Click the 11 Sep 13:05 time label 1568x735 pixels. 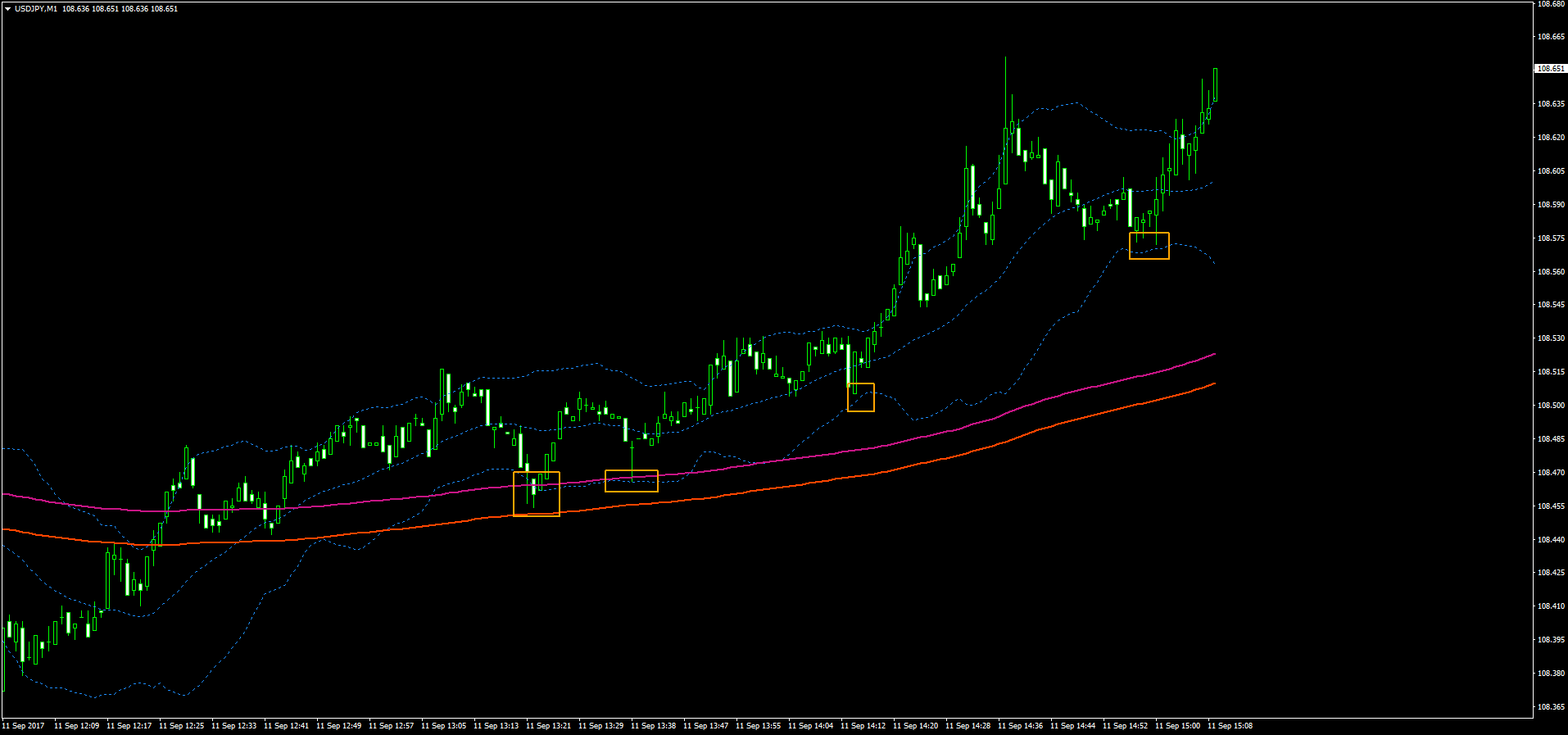444,726
